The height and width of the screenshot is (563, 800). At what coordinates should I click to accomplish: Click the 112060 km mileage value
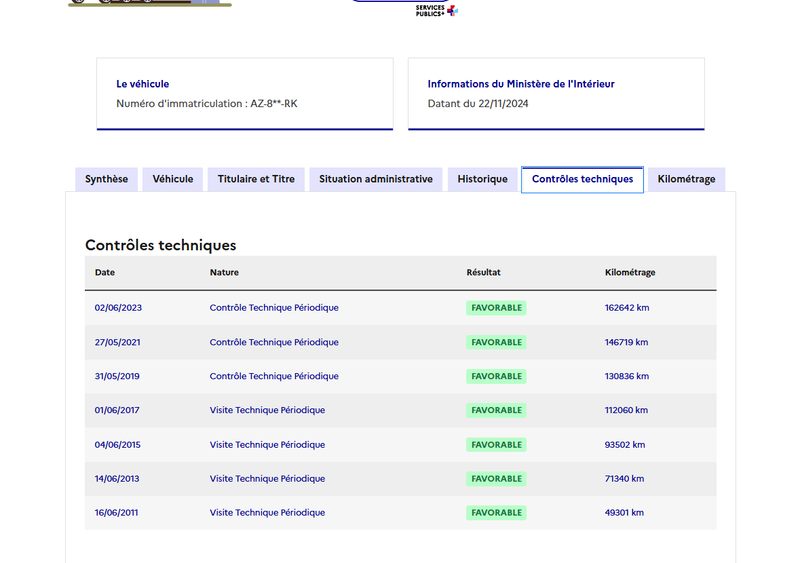[627, 410]
